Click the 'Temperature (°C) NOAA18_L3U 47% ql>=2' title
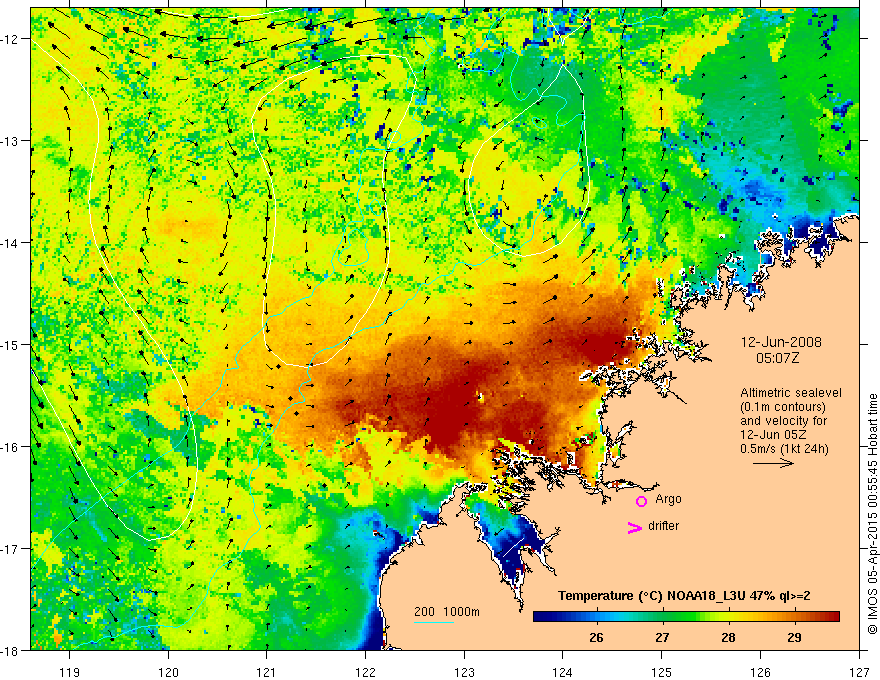 pos(684,596)
